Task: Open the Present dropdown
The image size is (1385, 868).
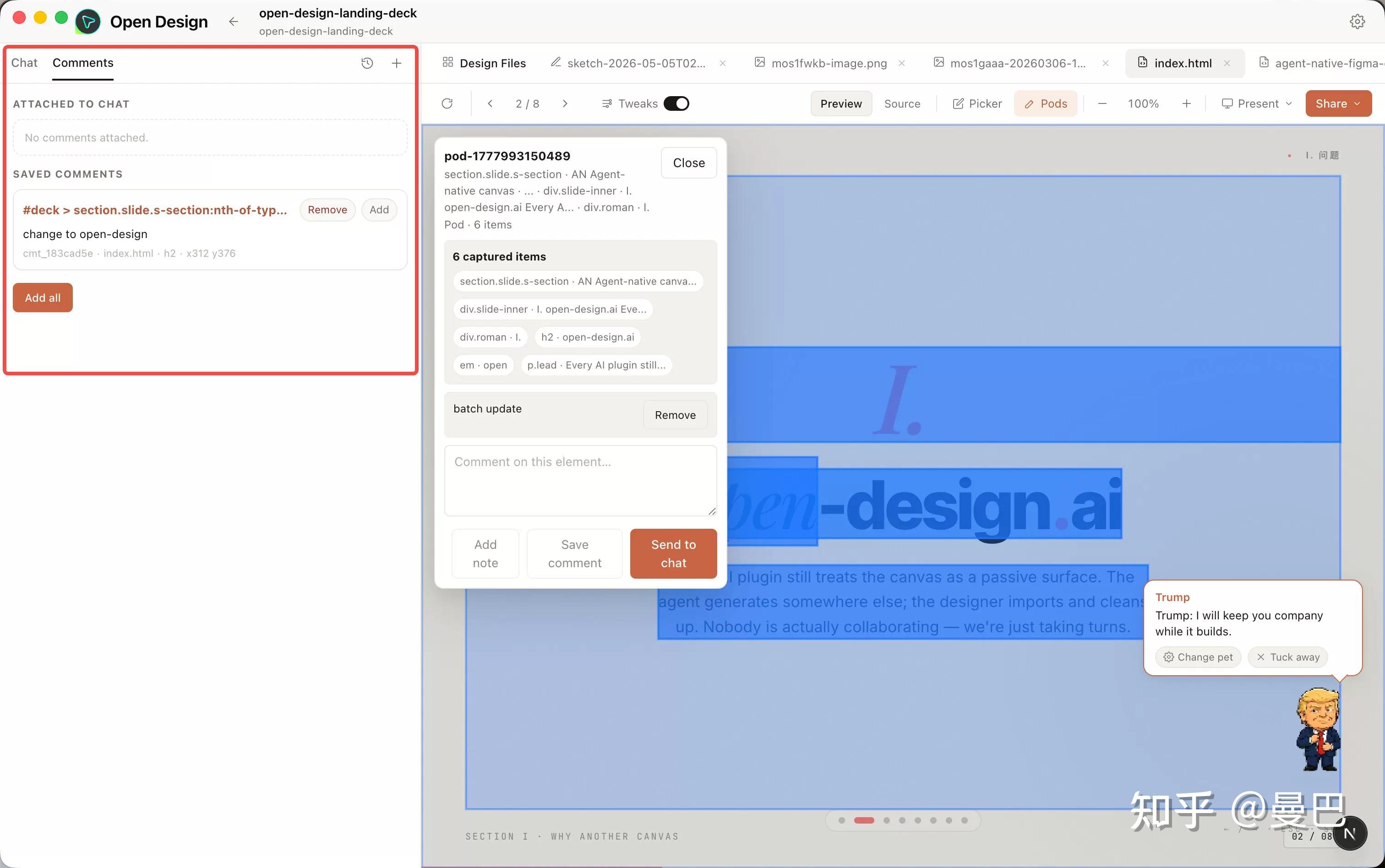Action: coord(1256,103)
